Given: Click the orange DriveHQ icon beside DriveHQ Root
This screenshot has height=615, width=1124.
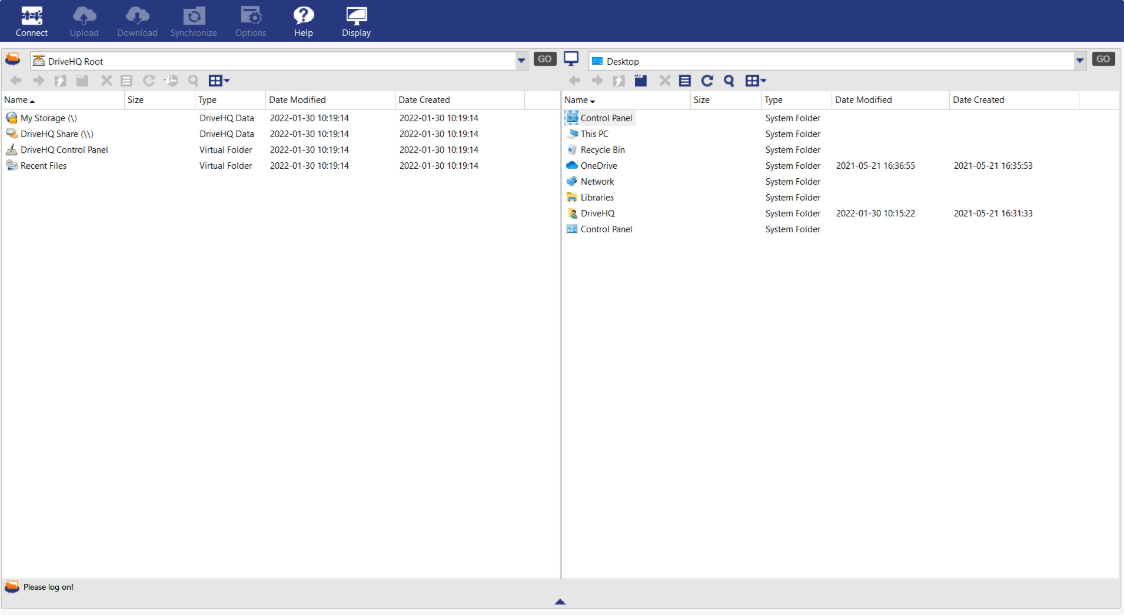Looking at the screenshot, I should point(13,59).
